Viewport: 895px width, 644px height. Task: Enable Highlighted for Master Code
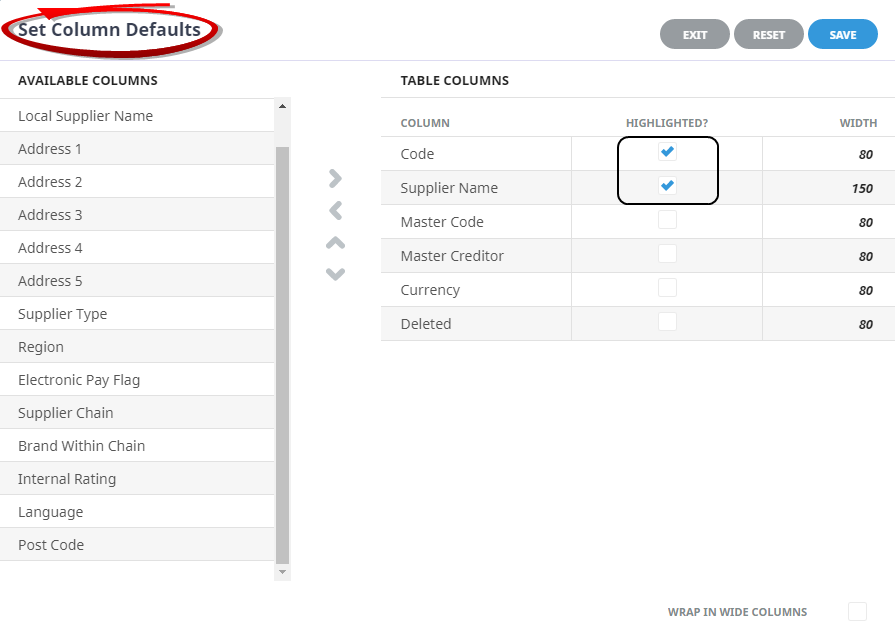[x=667, y=220]
